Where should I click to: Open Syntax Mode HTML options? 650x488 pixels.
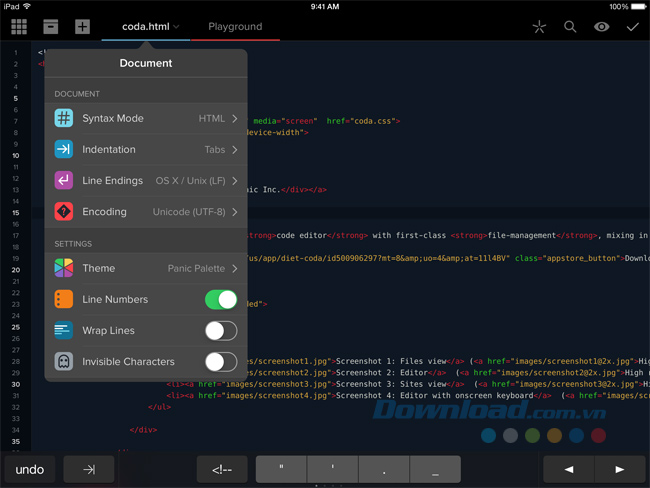146,118
